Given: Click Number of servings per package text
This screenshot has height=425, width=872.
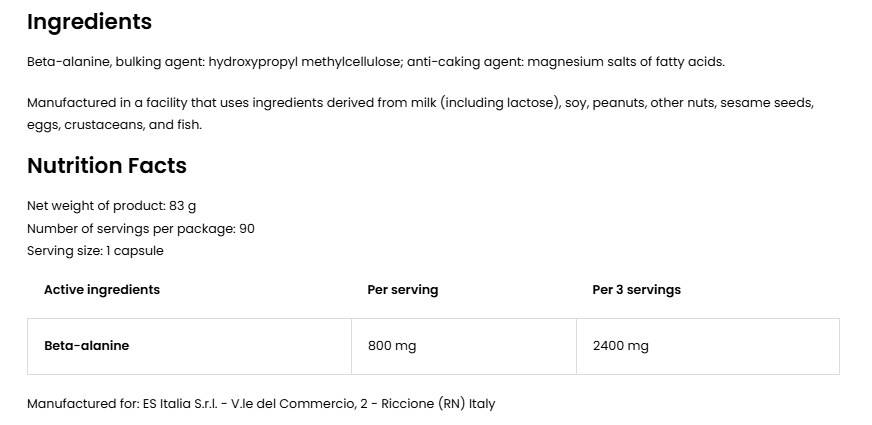Looking at the screenshot, I should pyautogui.click(x=141, y=229).
